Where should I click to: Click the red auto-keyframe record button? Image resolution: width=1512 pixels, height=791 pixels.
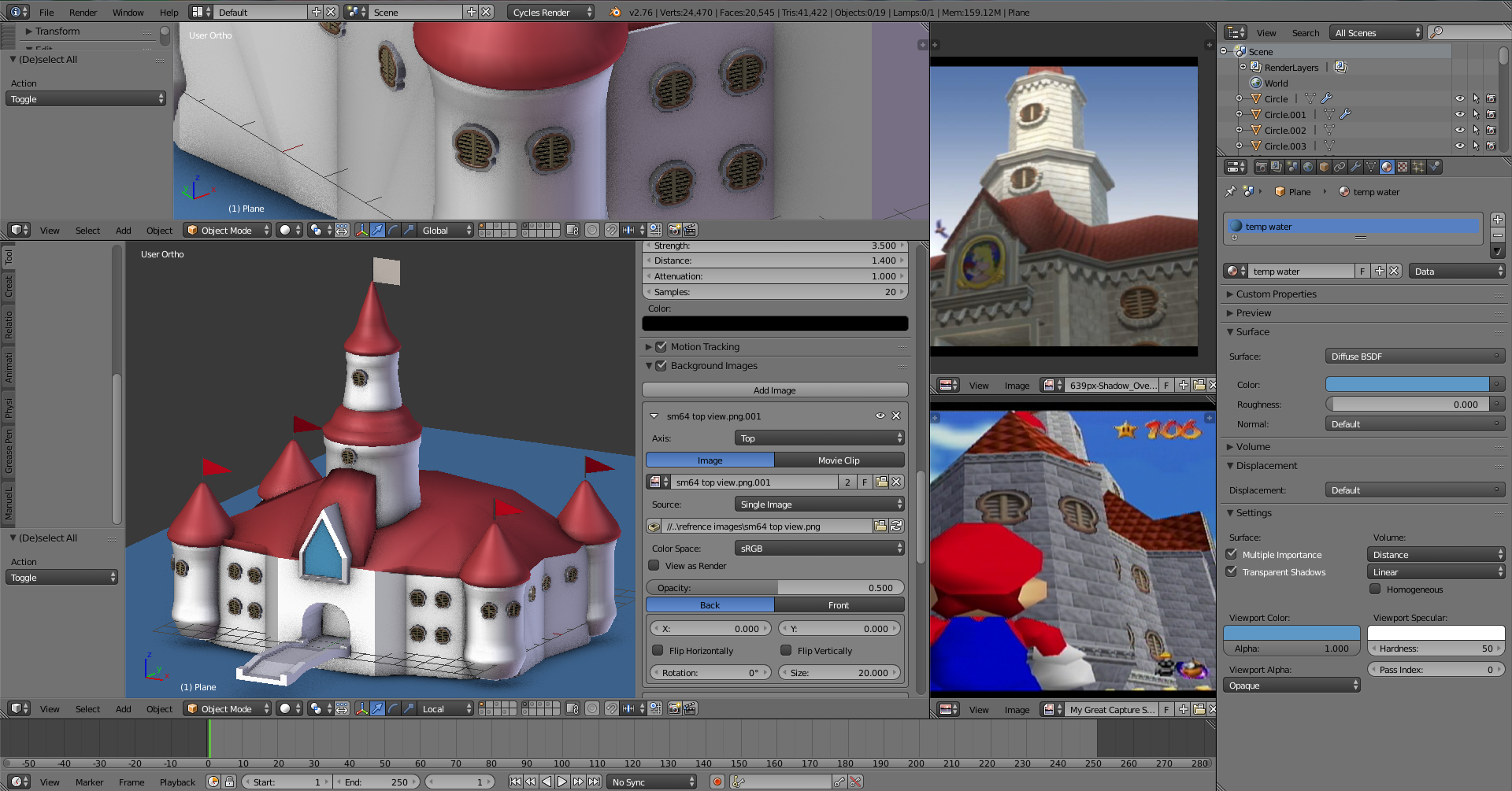[x=717, y=782]
